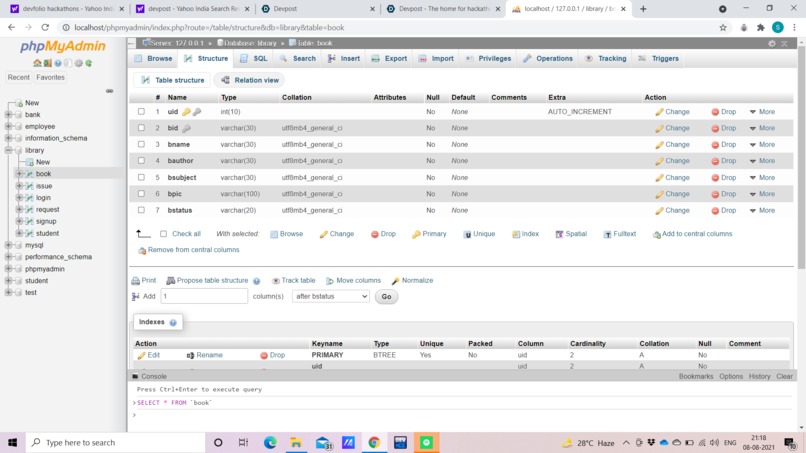Open phpMyAdmin home icon in sidebar
This screenshot has width=806, height=453.
click(x=37, y=63)
